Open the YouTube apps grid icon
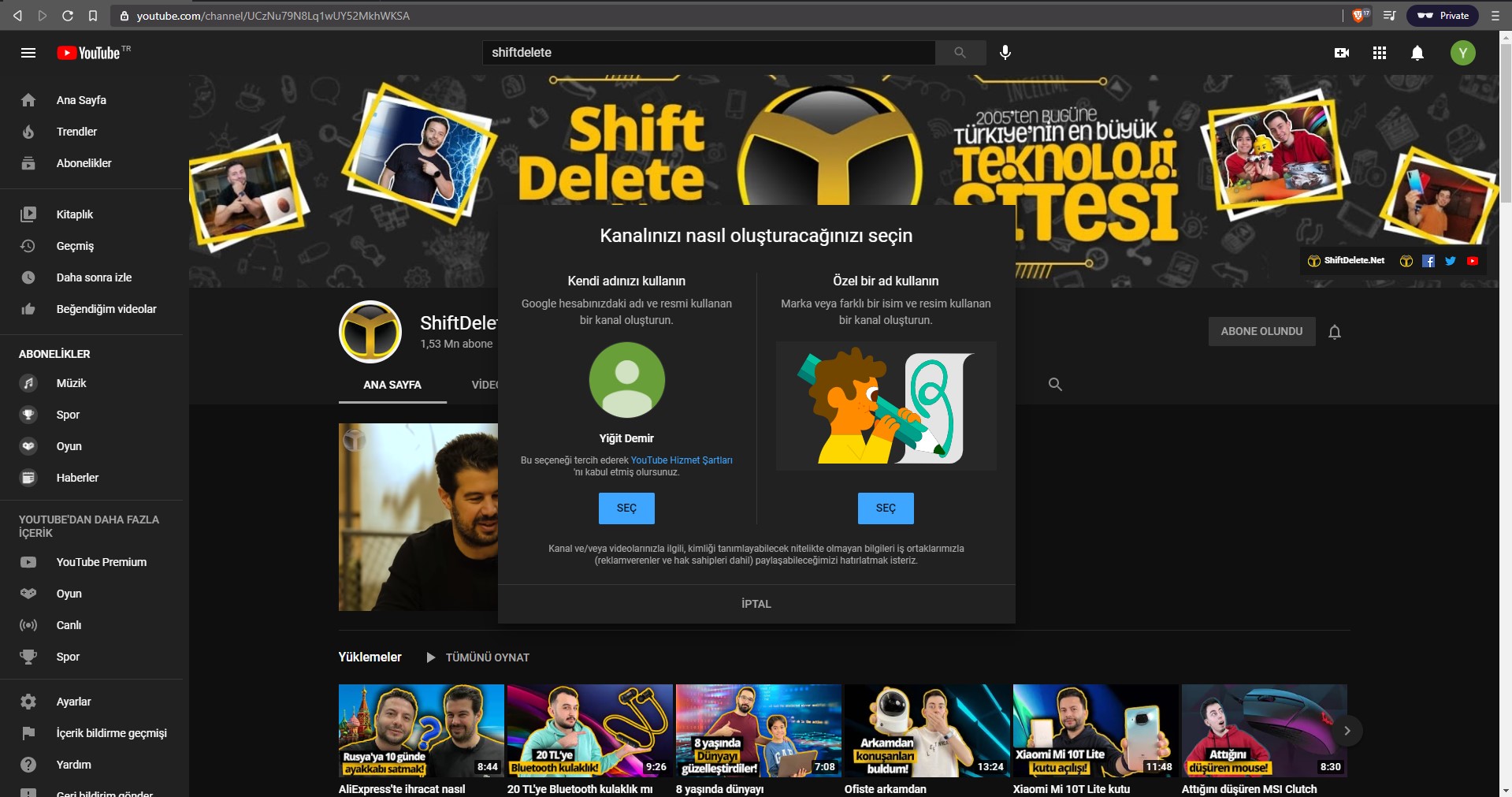The height and width of the screenshot is (797, 1512). coord(1379,53)
